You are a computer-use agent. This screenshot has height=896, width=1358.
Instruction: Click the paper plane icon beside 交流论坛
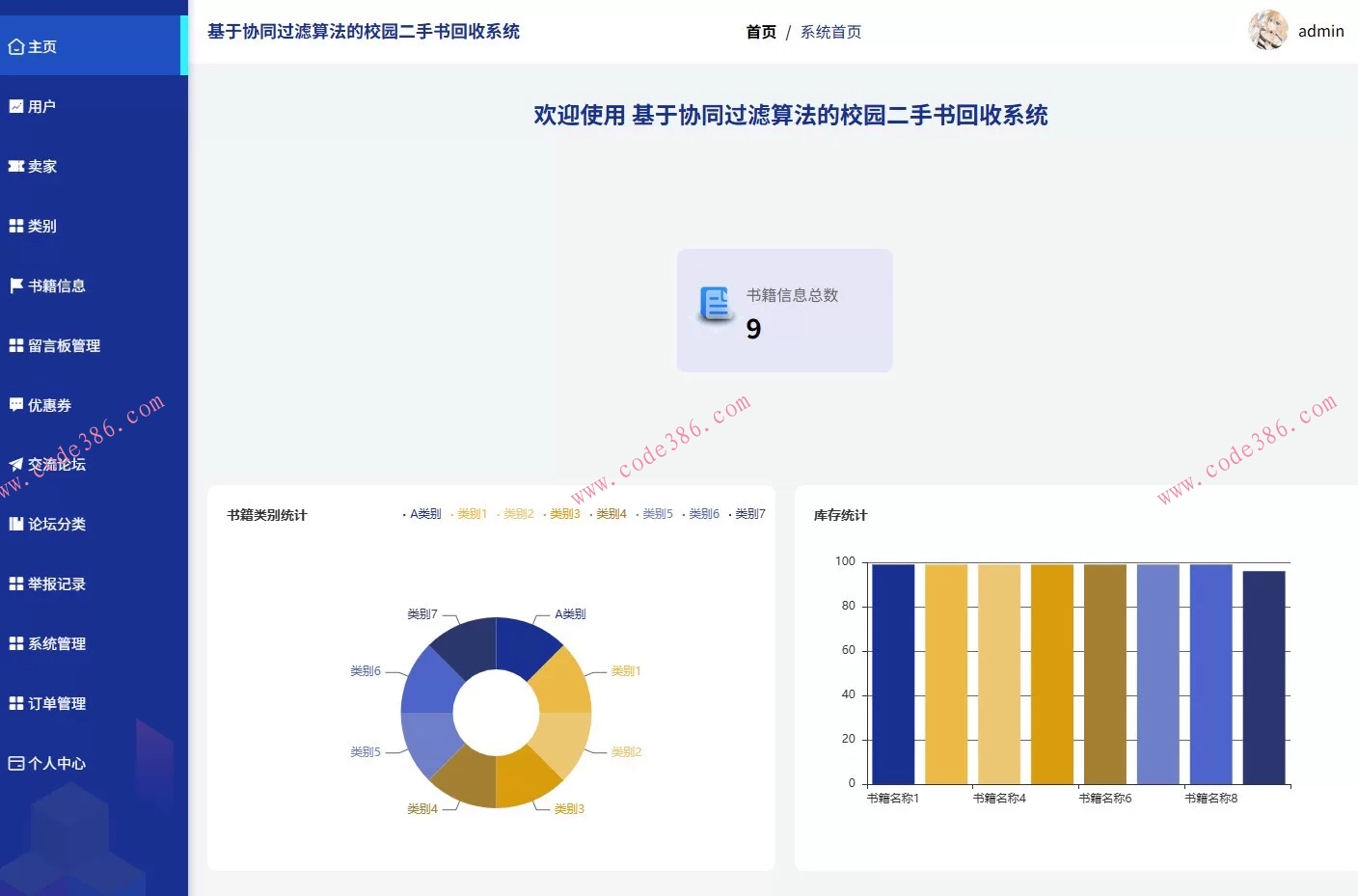16,465
